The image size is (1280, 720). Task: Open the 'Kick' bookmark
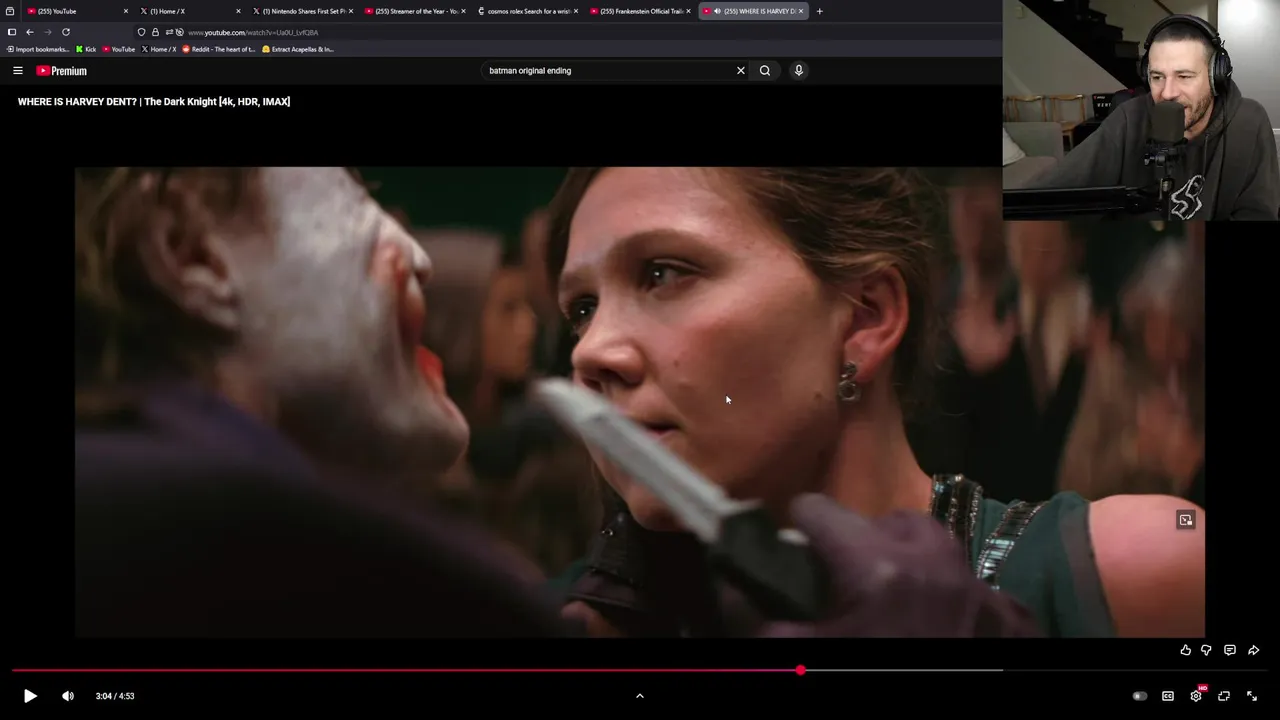tap(86, 49)
